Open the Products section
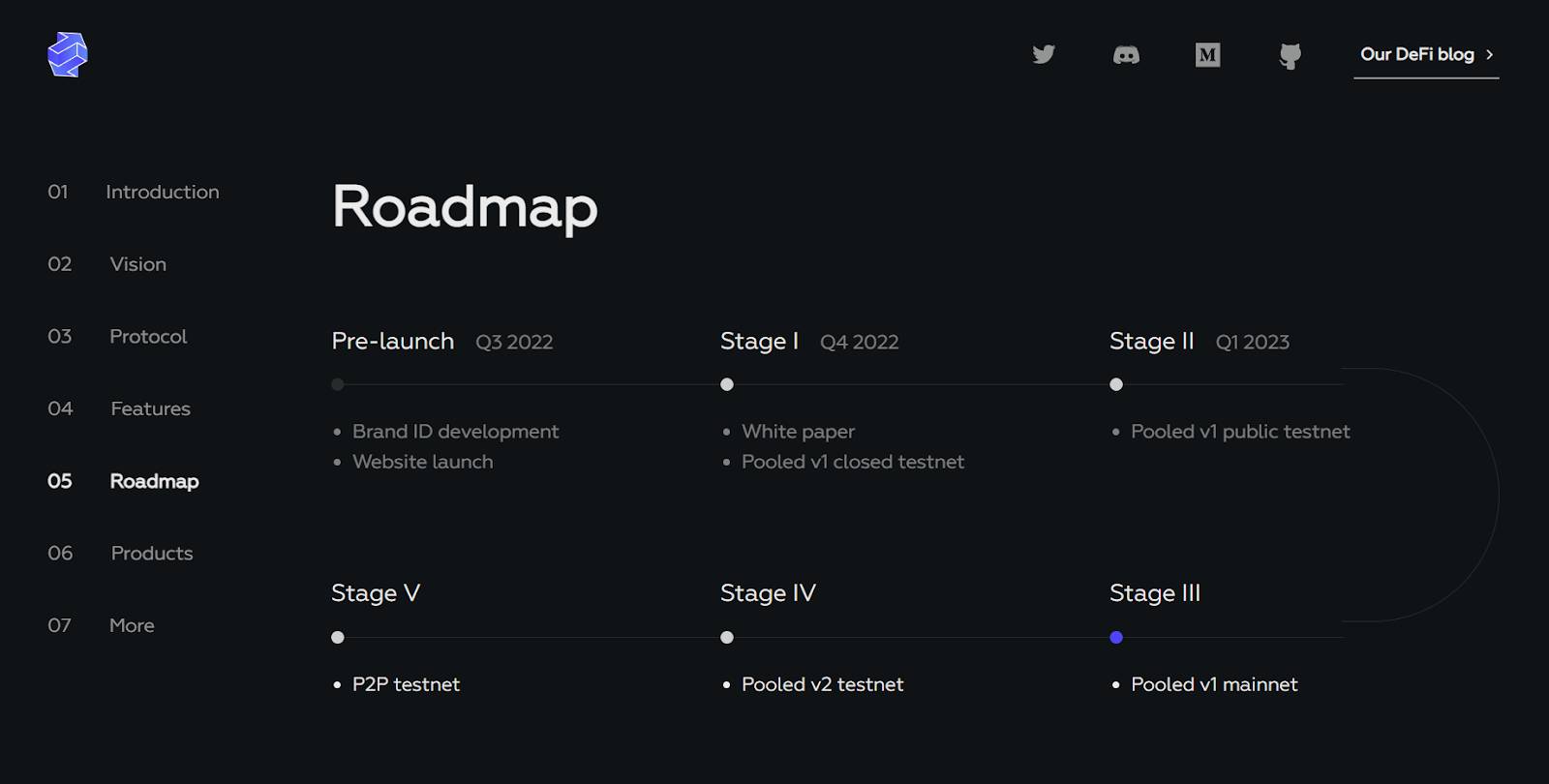The image size is (1549, 784). click(x=152, y=553)
